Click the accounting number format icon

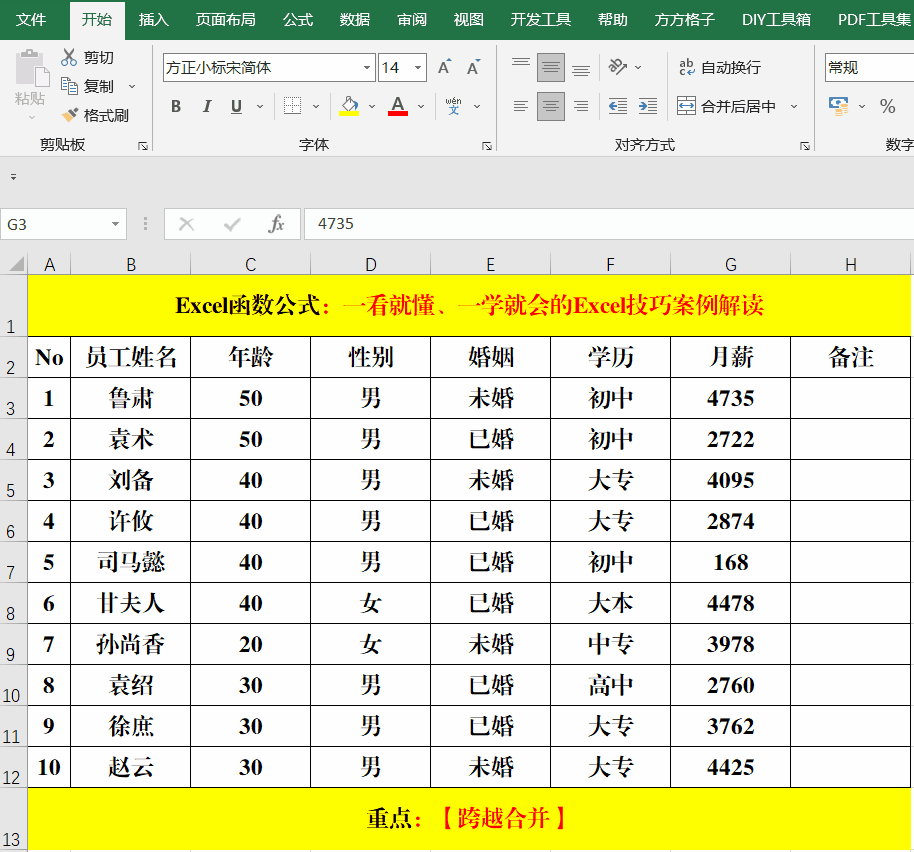click(838, 106)
